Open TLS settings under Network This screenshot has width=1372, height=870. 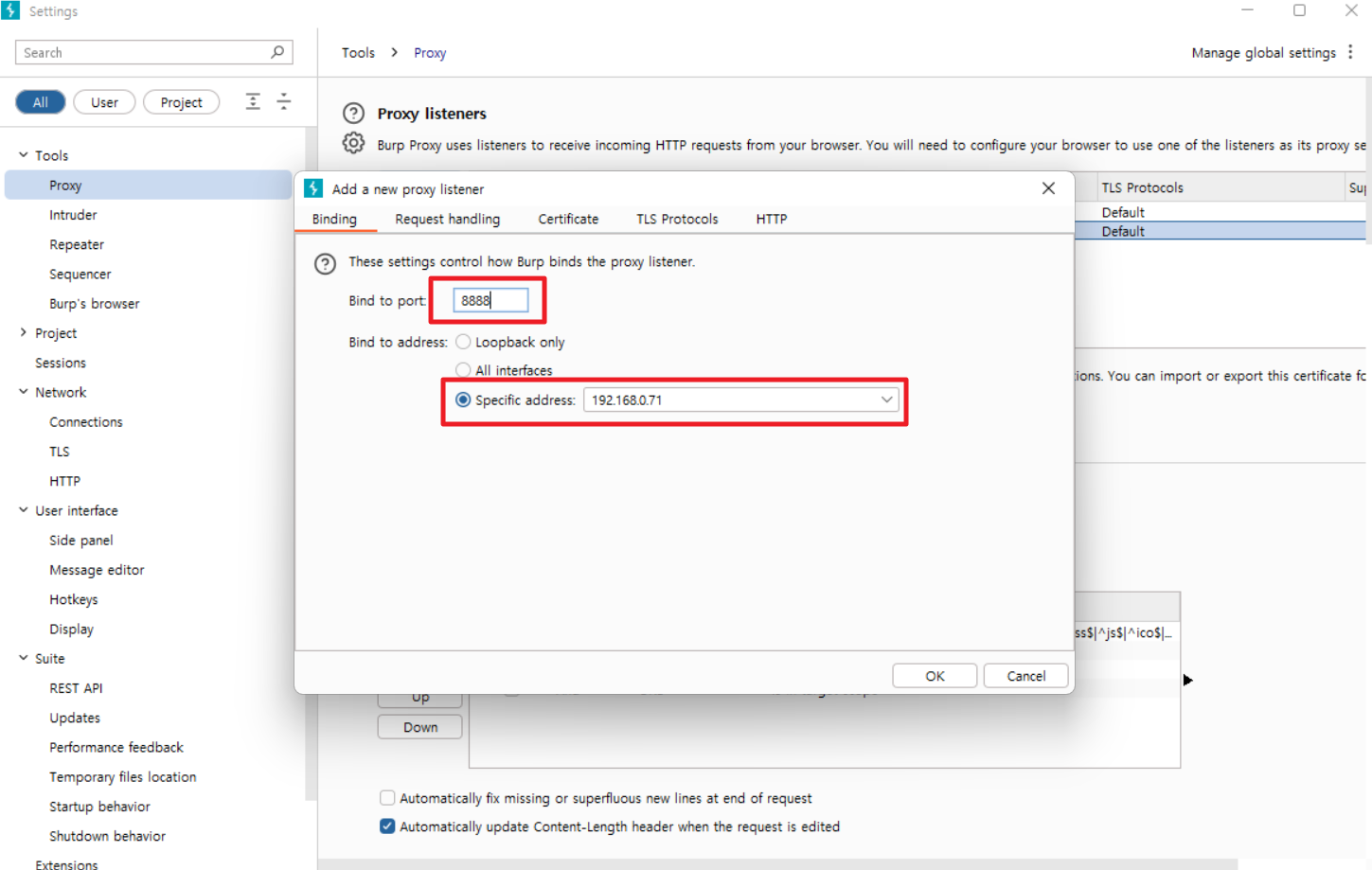[x=60, y=452]
